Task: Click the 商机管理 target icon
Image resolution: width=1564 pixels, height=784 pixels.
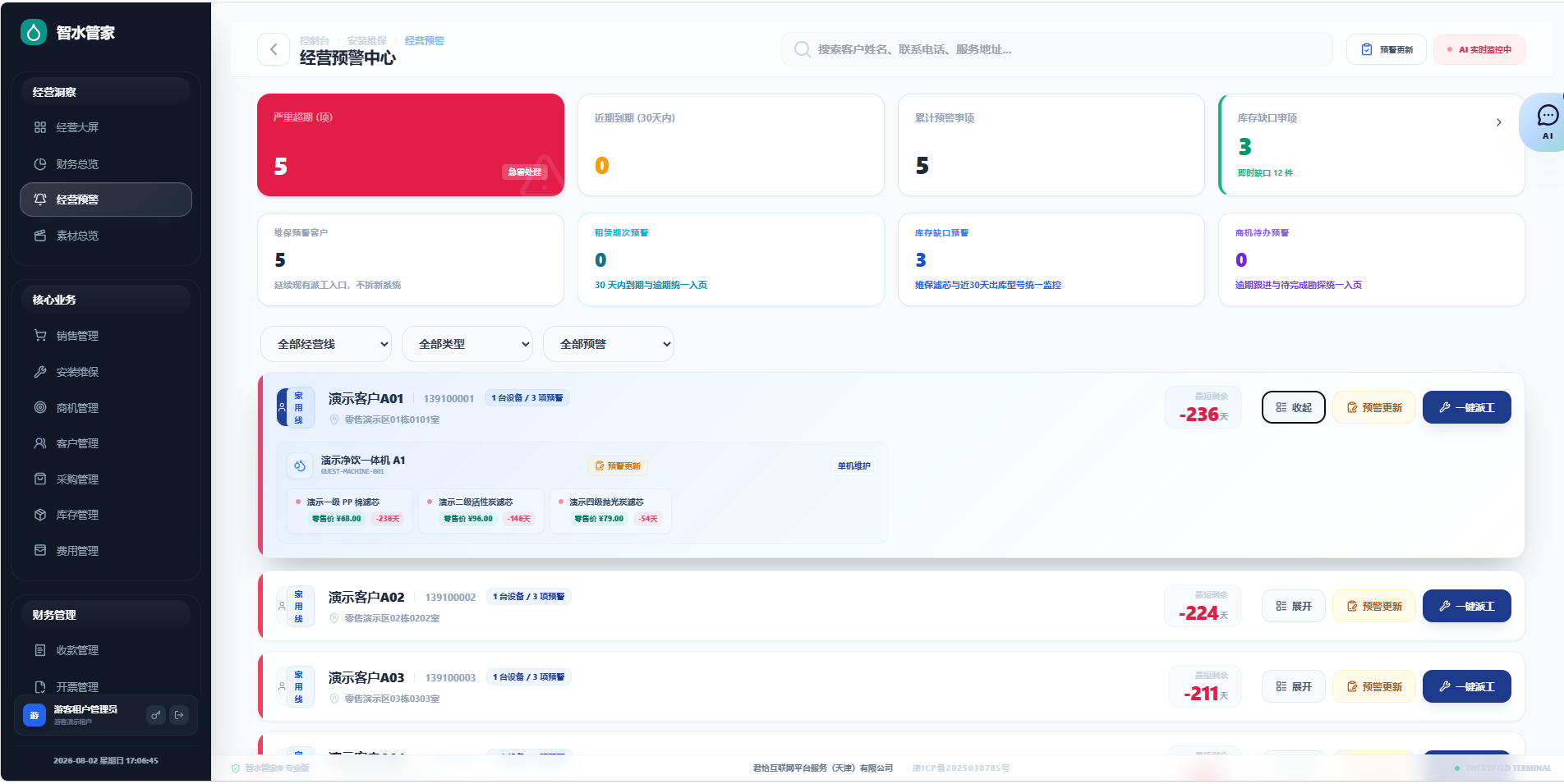Action: [40, 407]
